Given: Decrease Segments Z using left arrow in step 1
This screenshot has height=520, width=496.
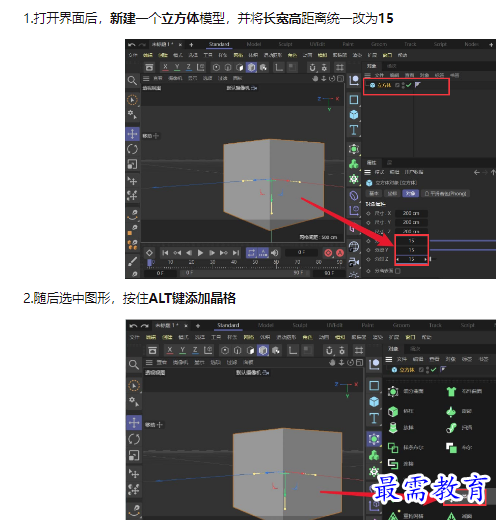Looking at the screenshot, I should click(398, 259).
